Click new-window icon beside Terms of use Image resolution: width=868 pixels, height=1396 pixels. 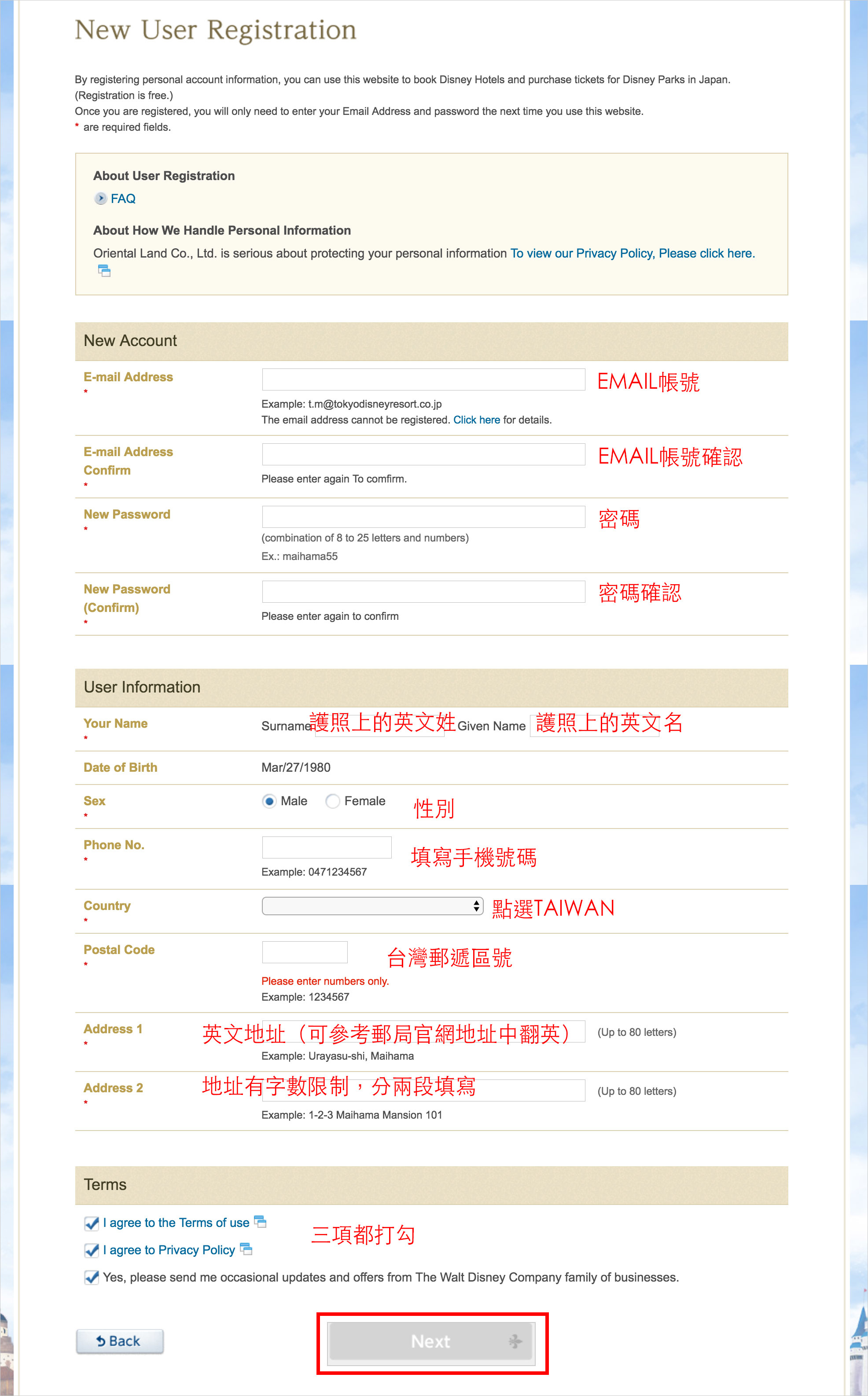pyautogui.click(x=260, y=1222)
